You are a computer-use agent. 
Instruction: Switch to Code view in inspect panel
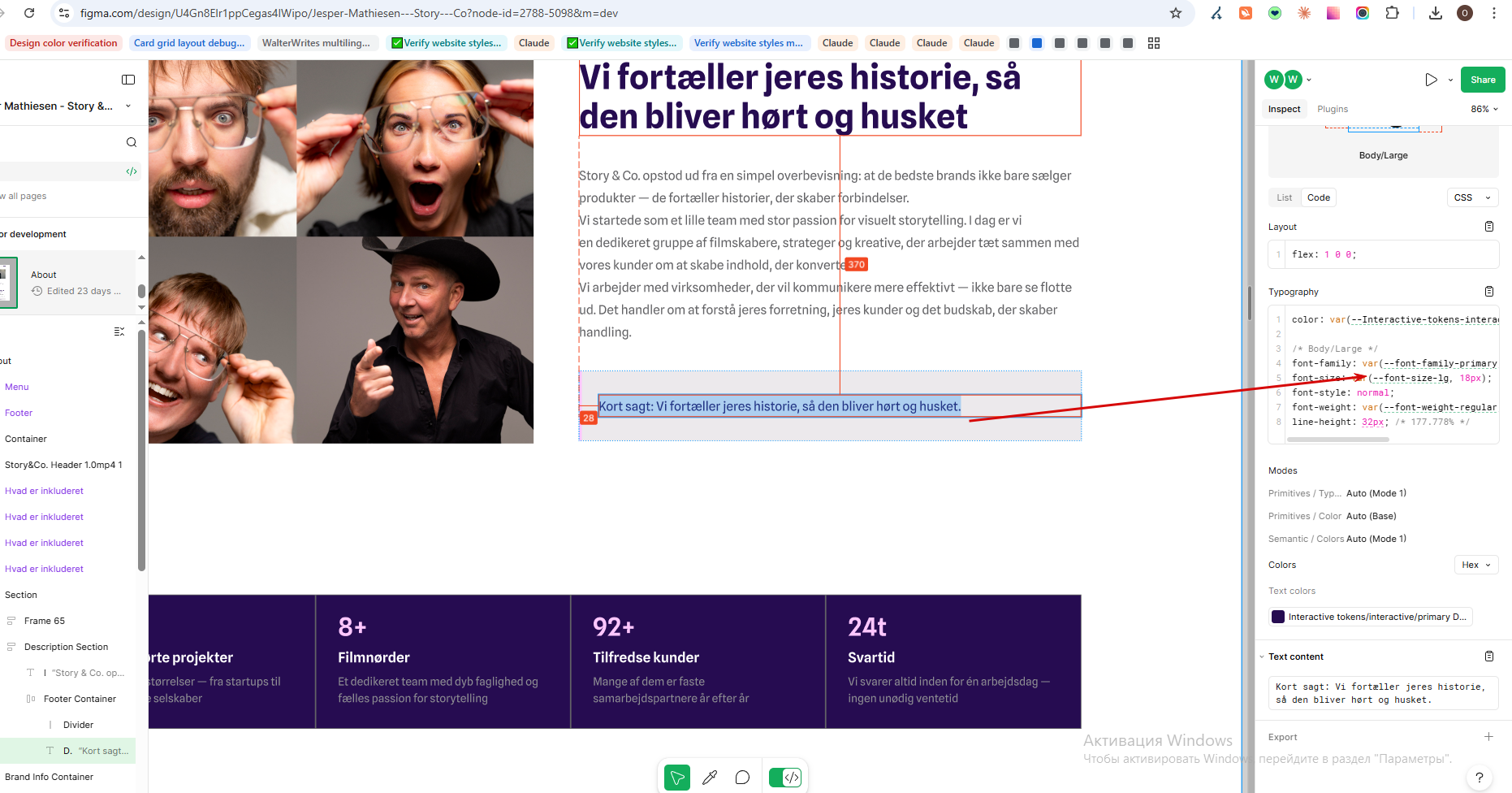tap(1319, 197)
